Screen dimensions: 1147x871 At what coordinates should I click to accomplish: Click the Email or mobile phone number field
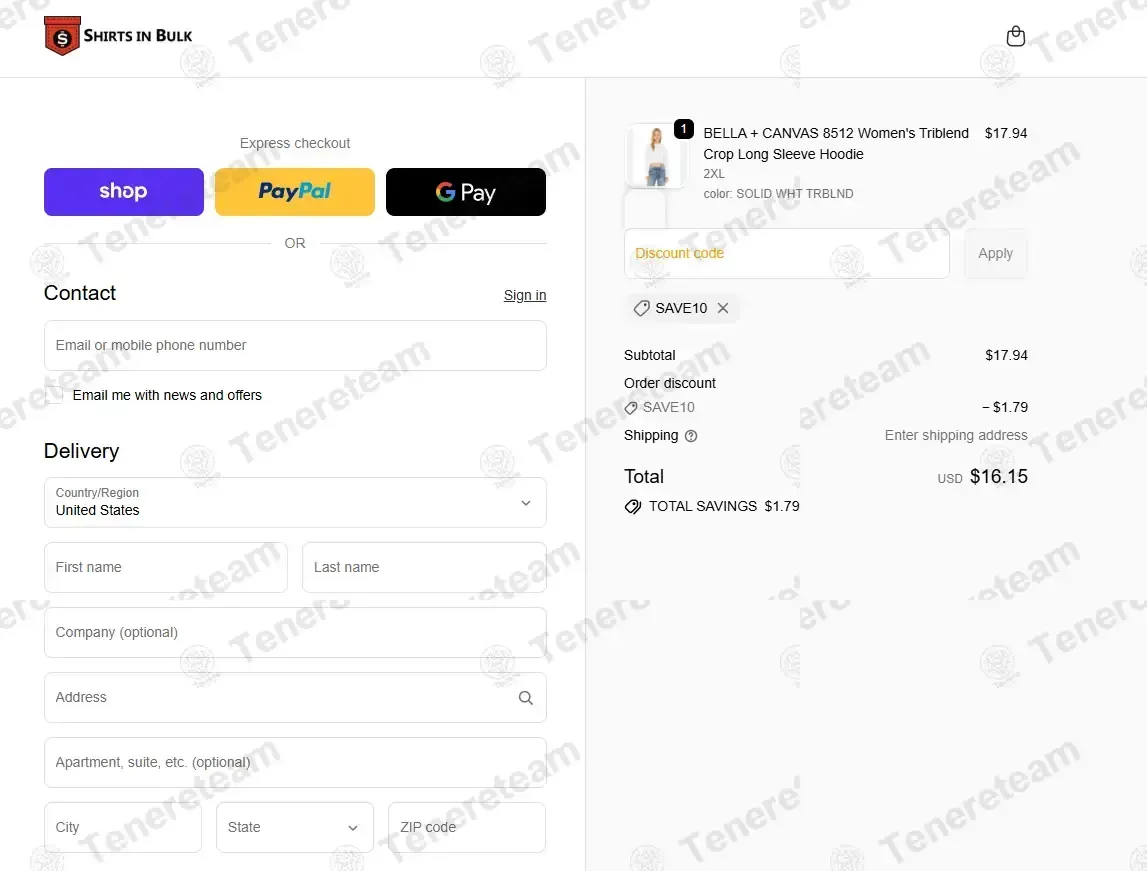295,345
